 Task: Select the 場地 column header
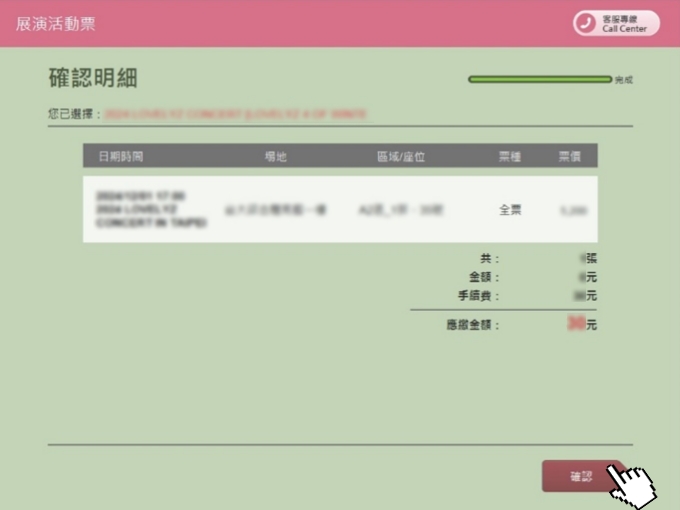(x=275, y=156)
